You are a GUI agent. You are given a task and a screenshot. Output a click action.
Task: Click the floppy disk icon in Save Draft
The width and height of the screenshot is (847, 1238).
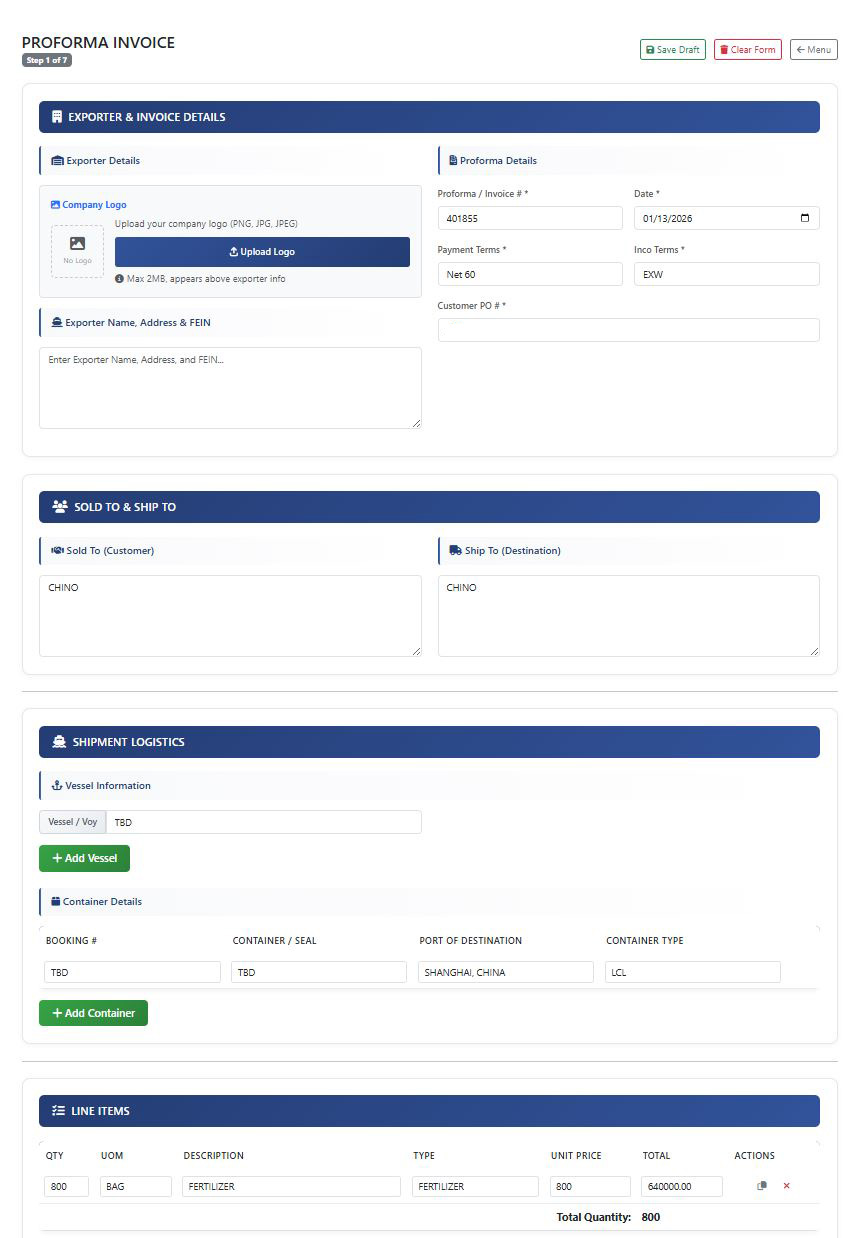pyautogui.click(x=651, y=49)
